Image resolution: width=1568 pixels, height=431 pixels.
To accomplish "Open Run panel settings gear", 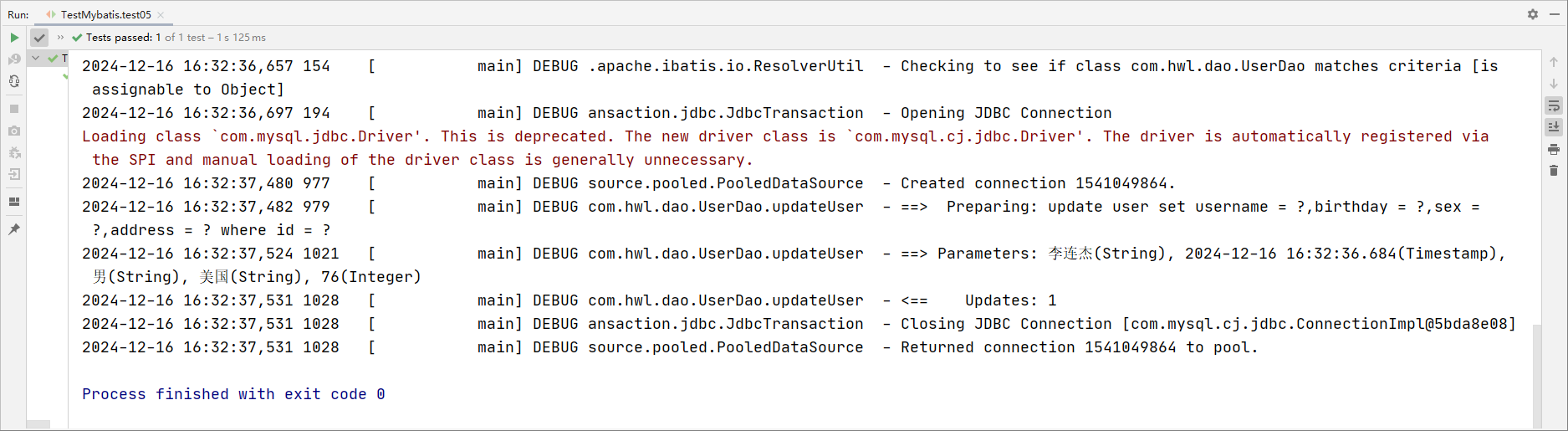I will point(1533,14).
